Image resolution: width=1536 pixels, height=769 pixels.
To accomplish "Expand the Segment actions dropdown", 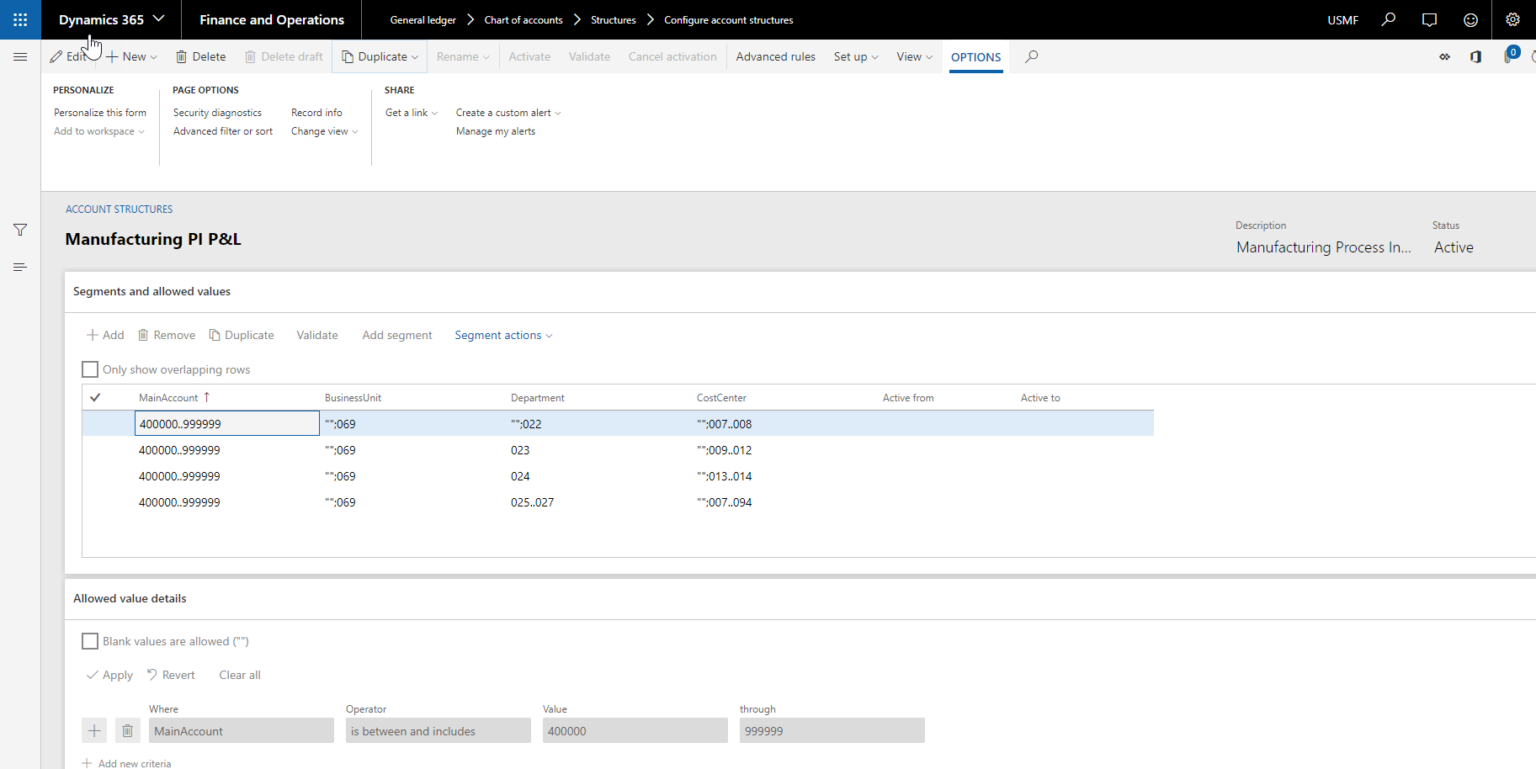I will [x=503, y=334].
